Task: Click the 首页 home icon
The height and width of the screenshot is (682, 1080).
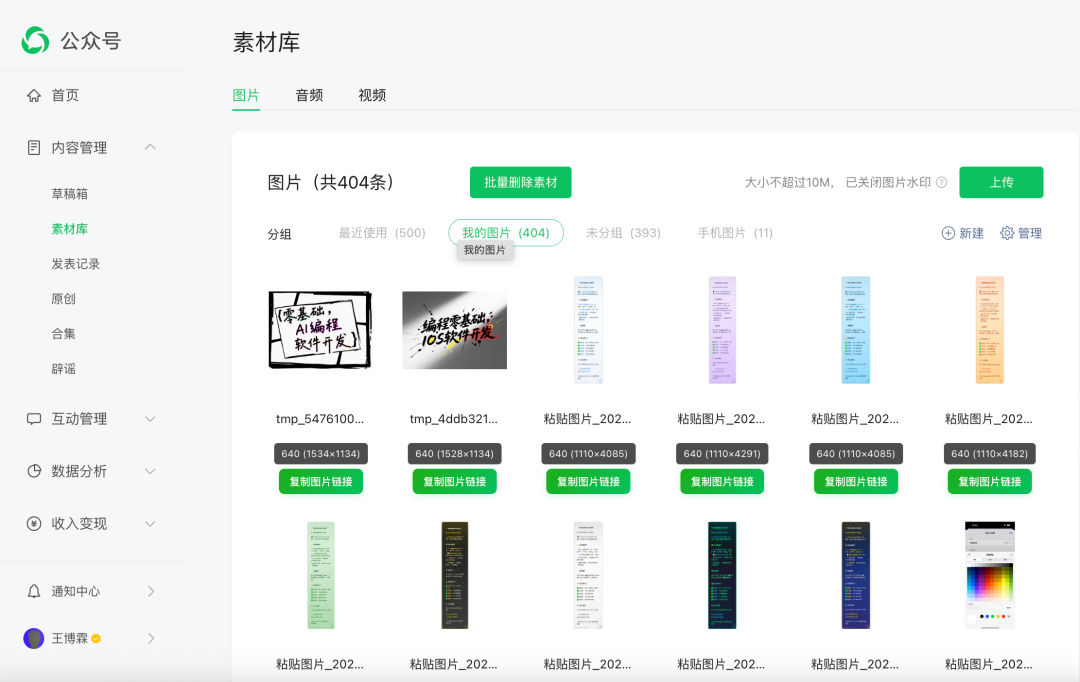Action: [x=34, y=95]
